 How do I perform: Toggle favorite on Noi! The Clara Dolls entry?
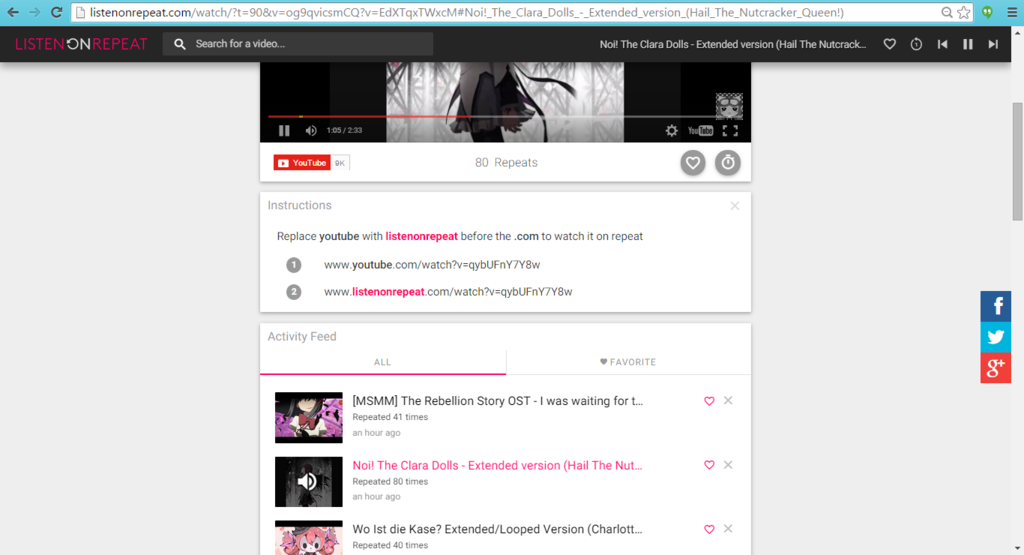click(709, 465)
